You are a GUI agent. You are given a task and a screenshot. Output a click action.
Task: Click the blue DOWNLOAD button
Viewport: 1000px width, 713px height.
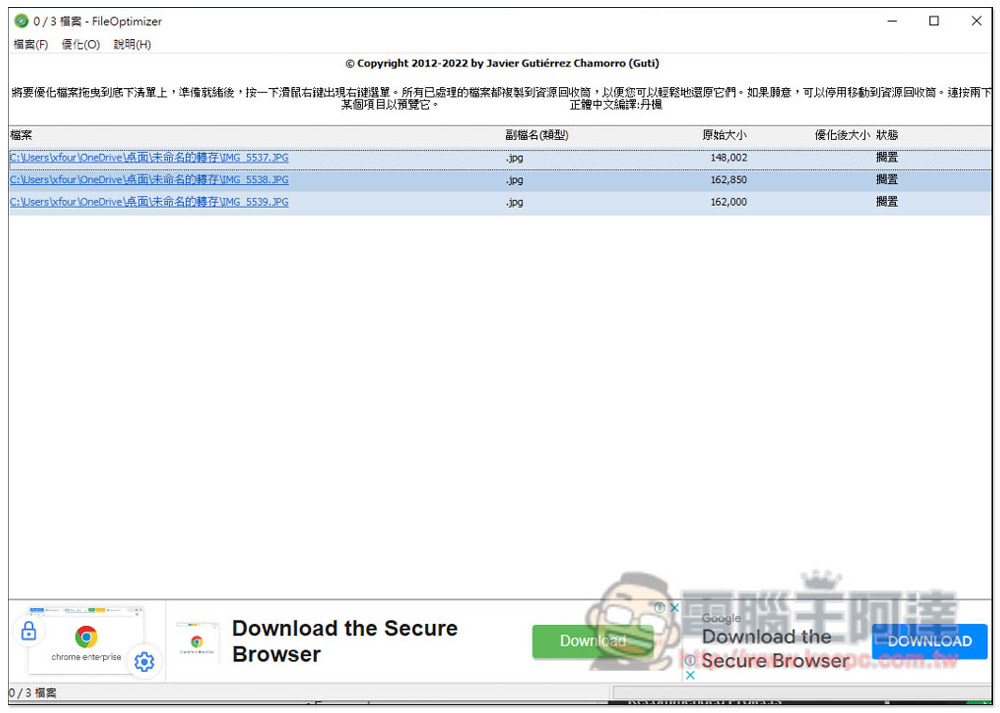[x=928, y=641]
